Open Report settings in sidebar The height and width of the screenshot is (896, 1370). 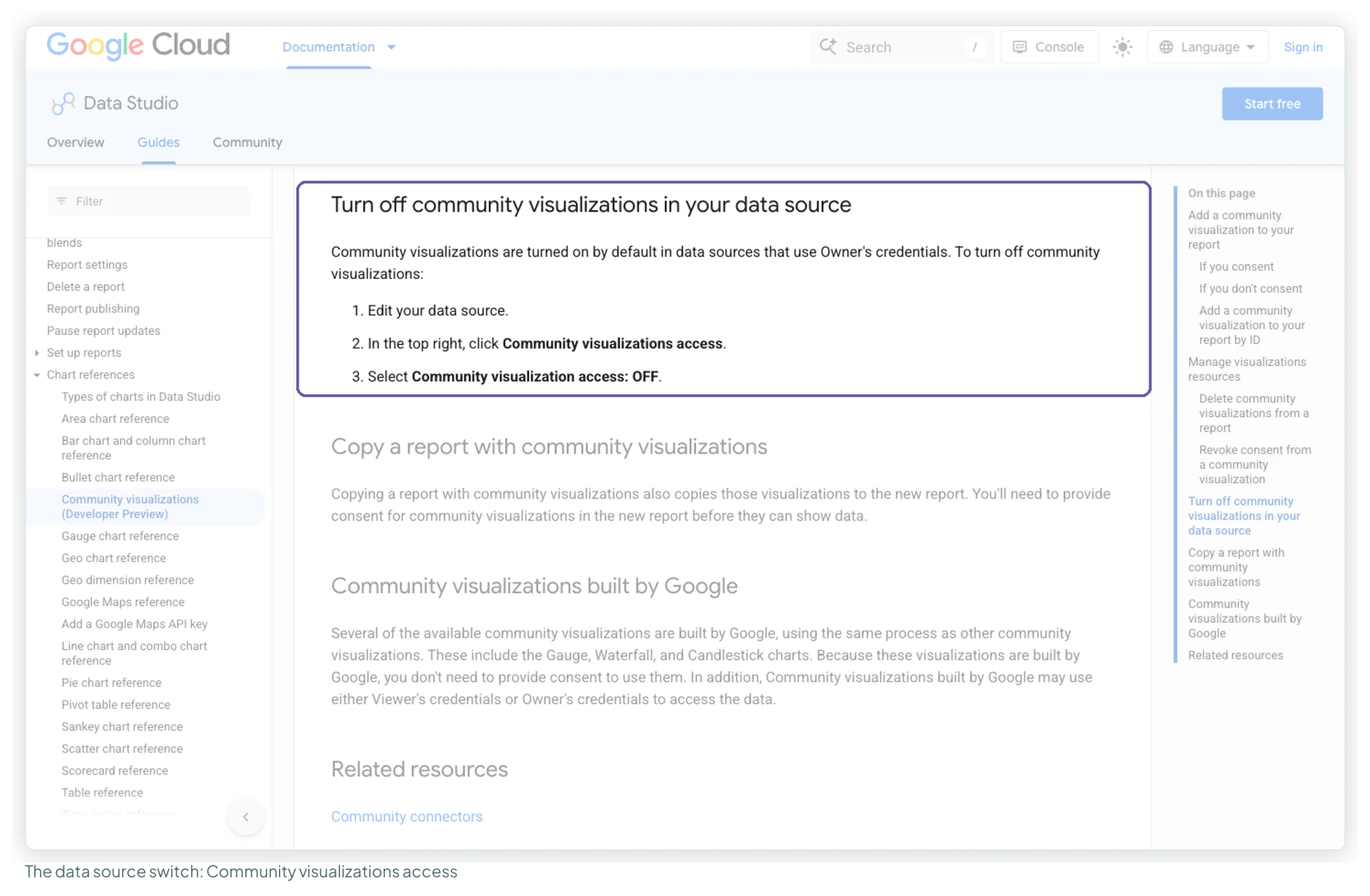pyautogui.click(x=87, y=265)
